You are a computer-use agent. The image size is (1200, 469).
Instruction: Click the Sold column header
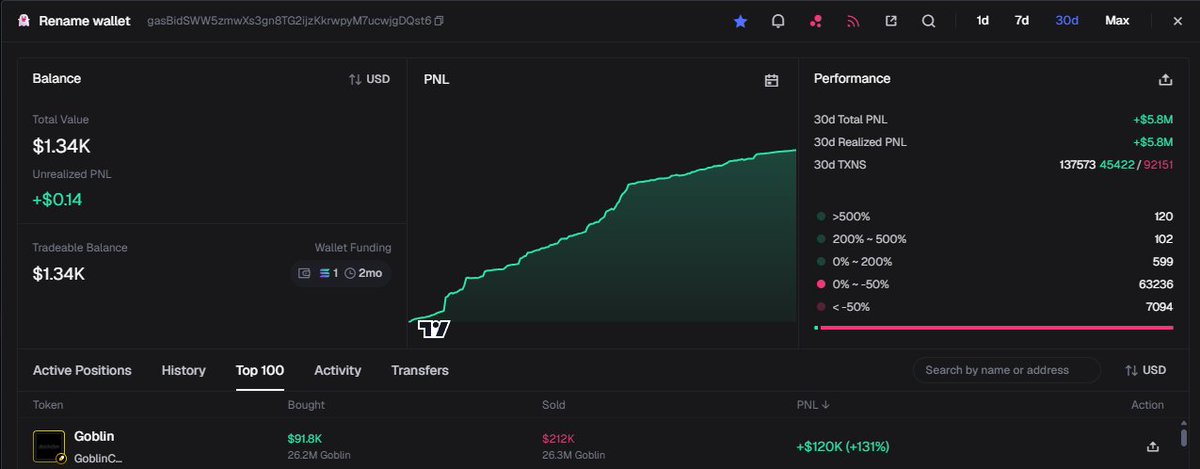coord(554,405)
